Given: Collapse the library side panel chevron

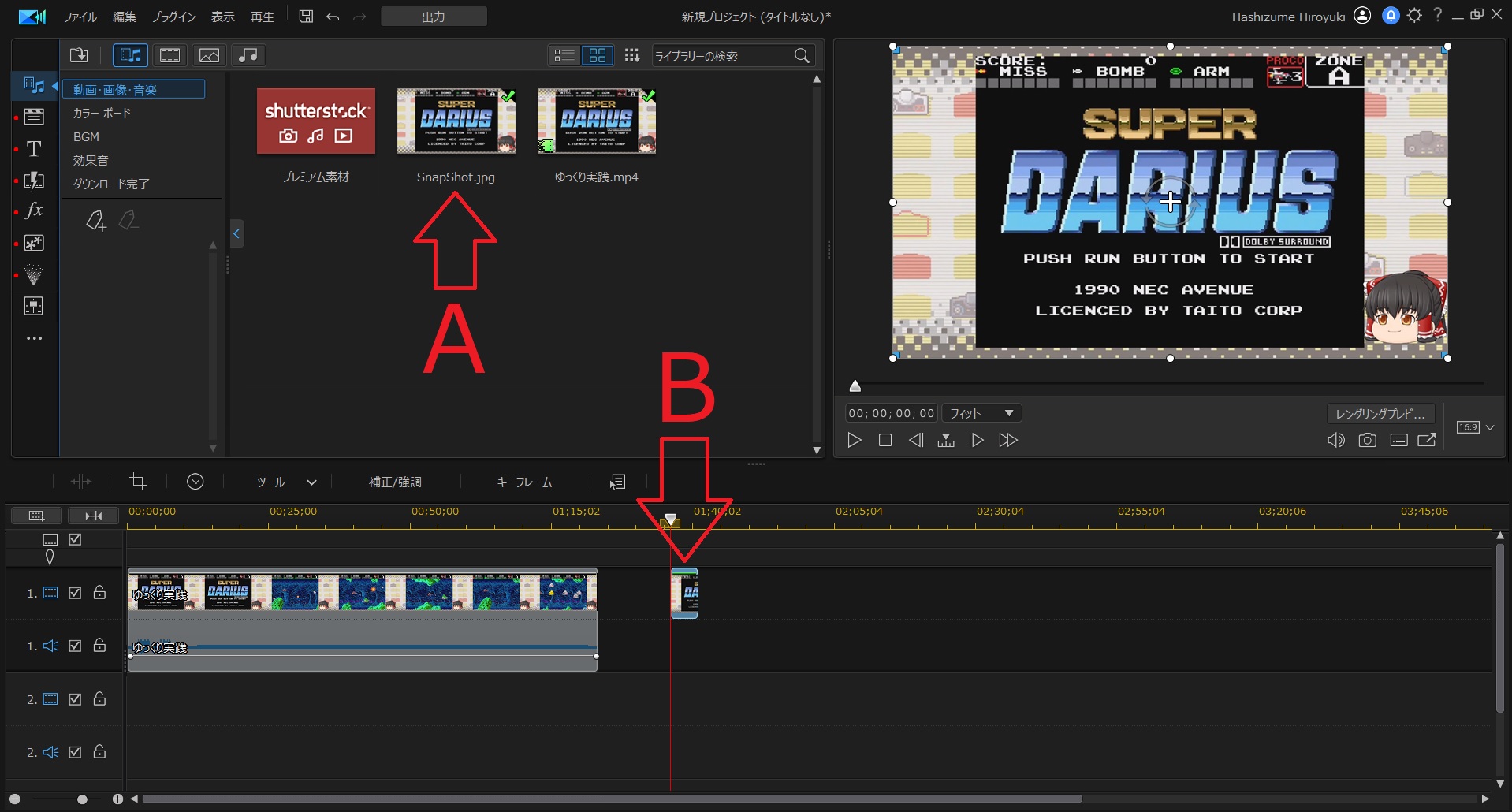Looking at the screenshot, I should [236, 233].
